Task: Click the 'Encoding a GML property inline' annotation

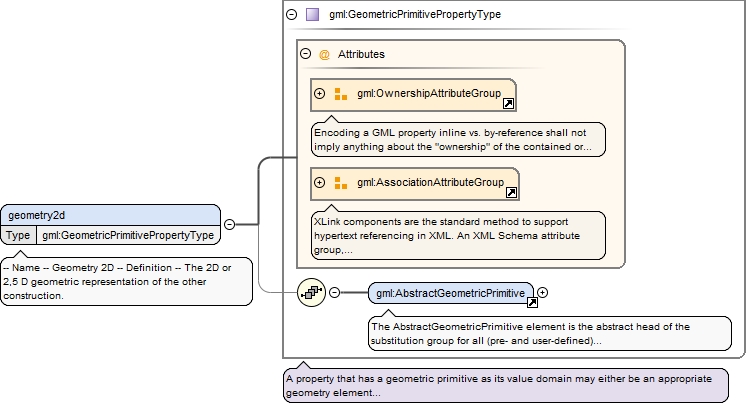Action: (458, 140)
